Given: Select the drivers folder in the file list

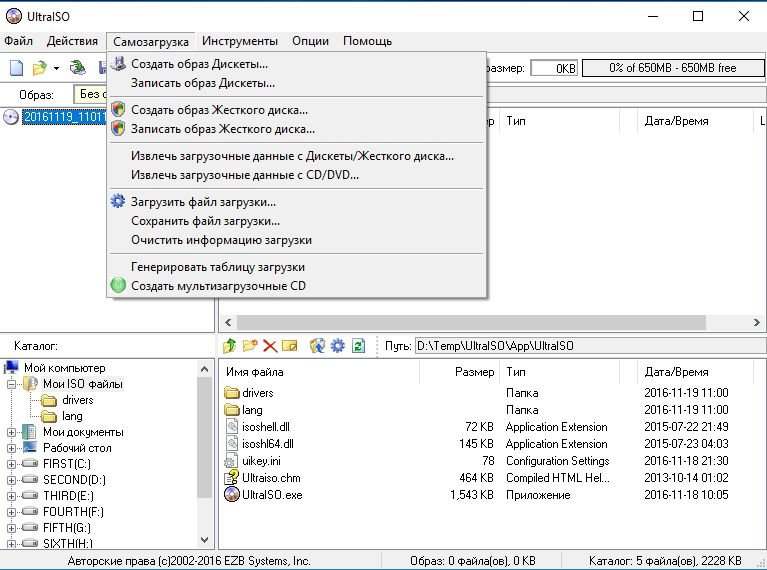Looking at the screenshot, I should [x=257, y=393].
